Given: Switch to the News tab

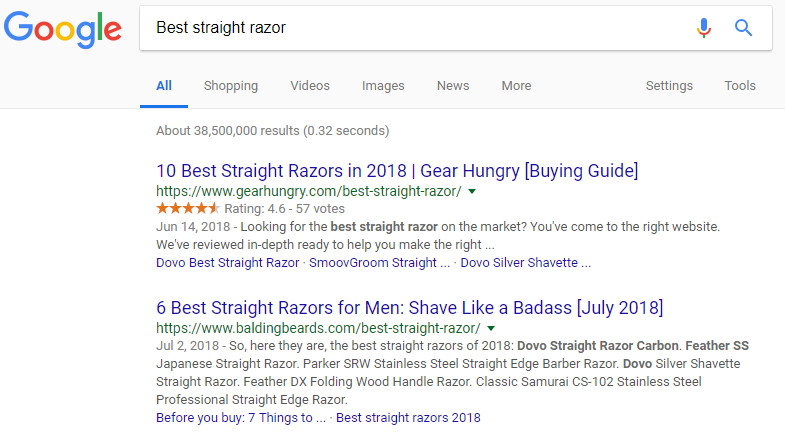Looking at the screenshot, I should (453, 86).
